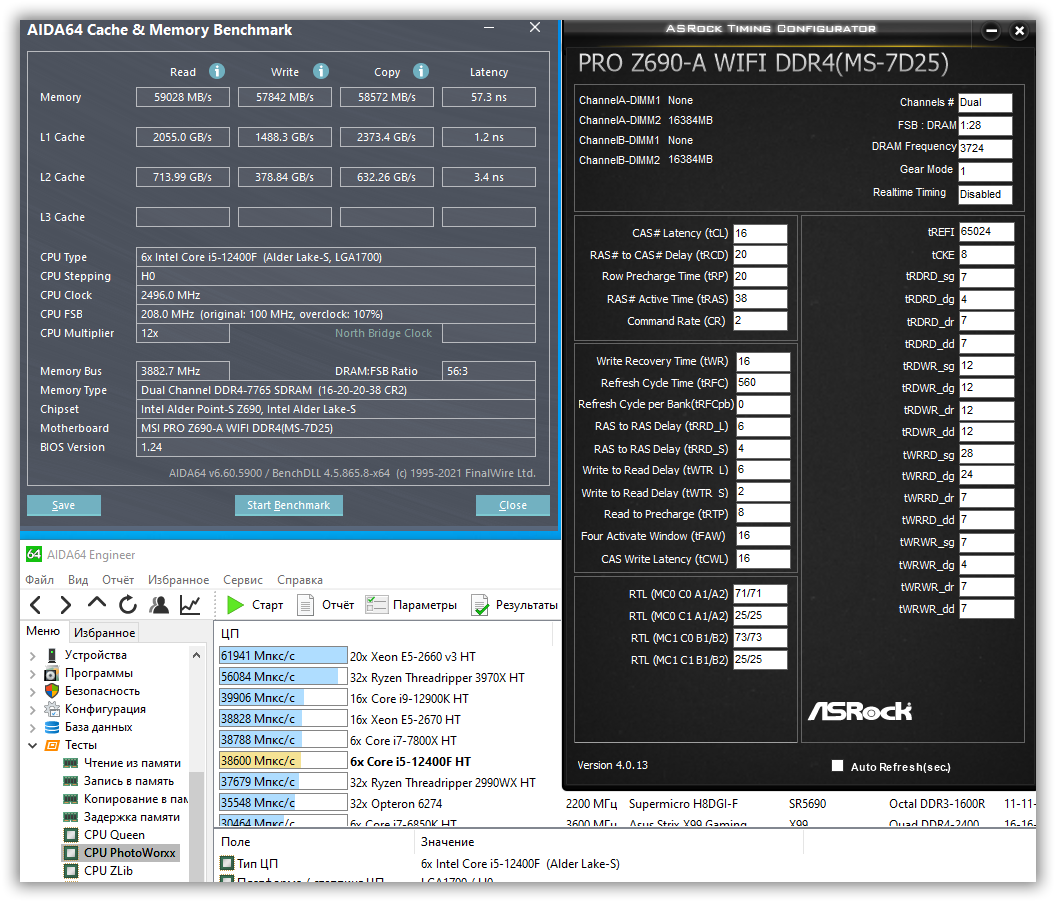
Task: Click the CAS# Latency (tCL) field
Action: point(760,233)
